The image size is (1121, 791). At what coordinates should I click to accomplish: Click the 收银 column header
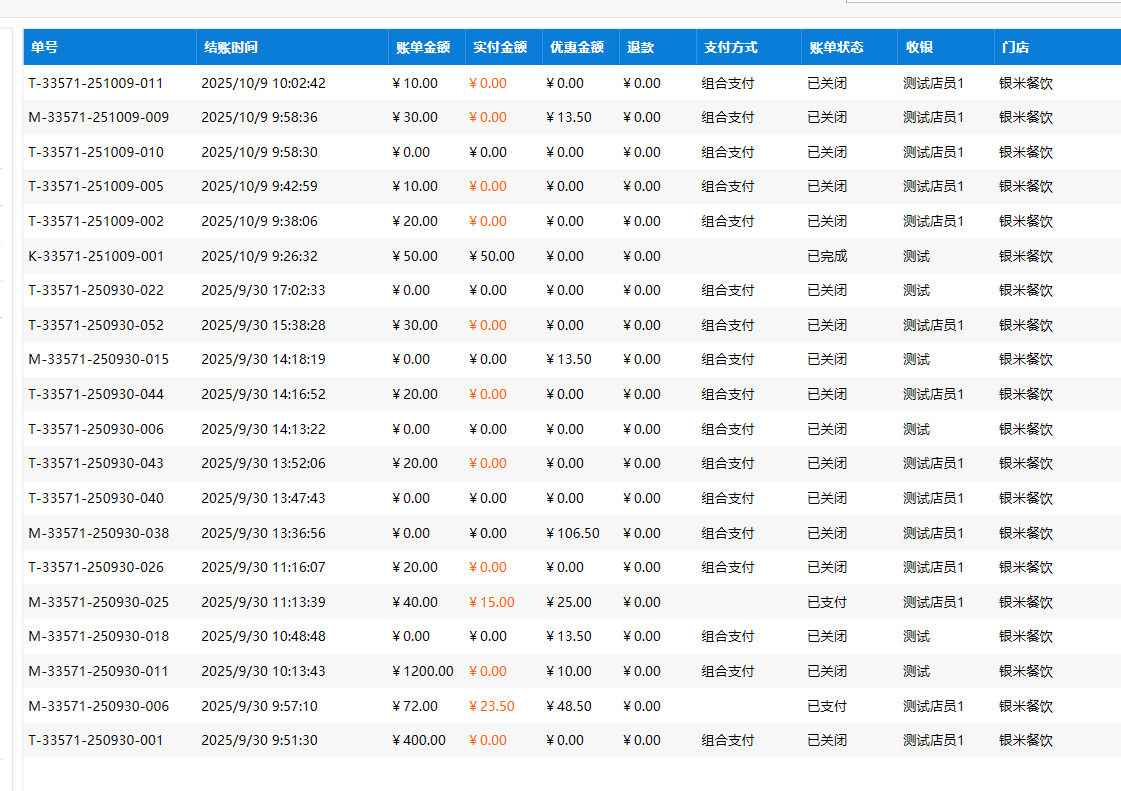tap(920, 47)
